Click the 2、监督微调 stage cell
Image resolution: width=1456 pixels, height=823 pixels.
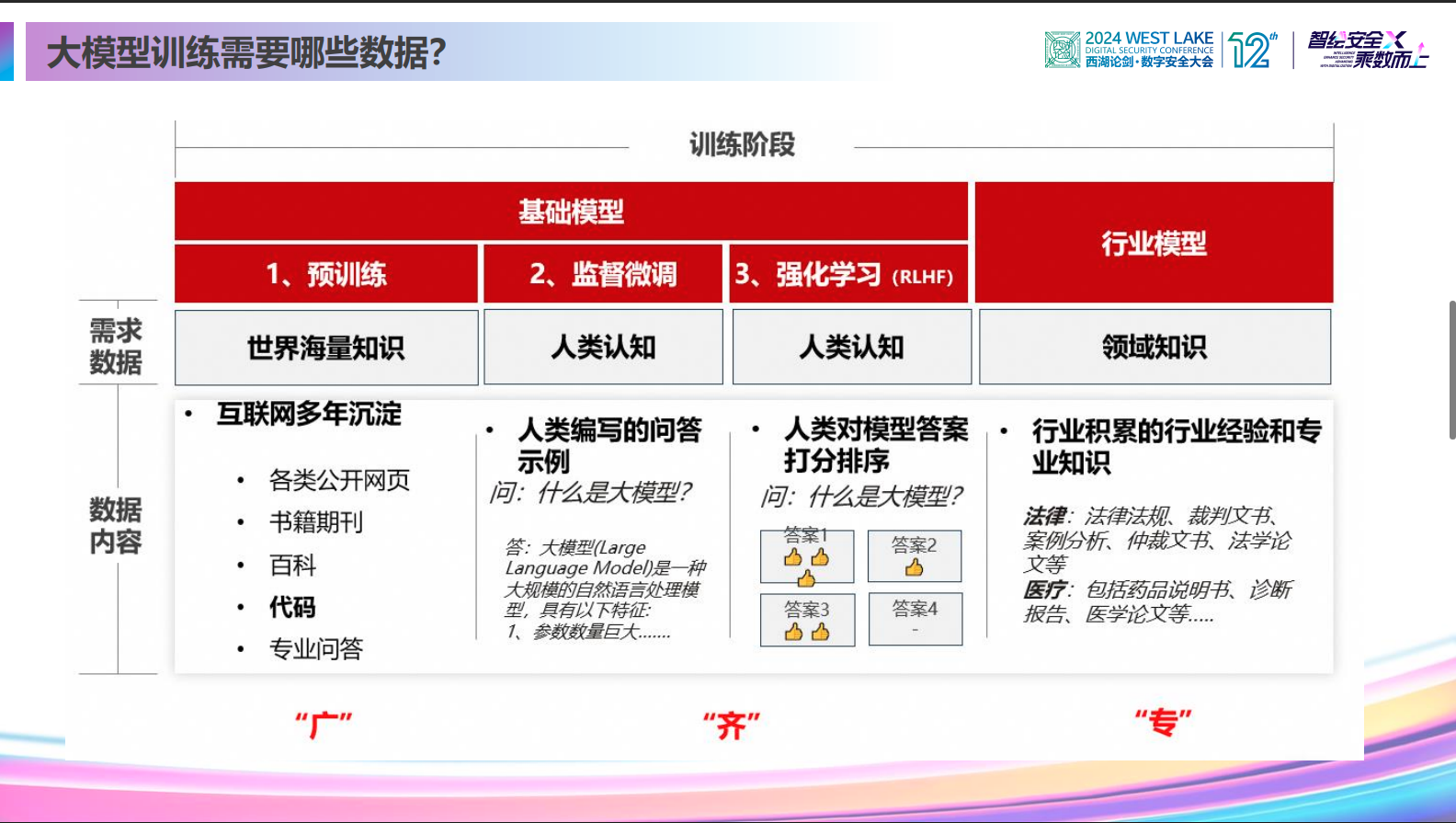603,274
